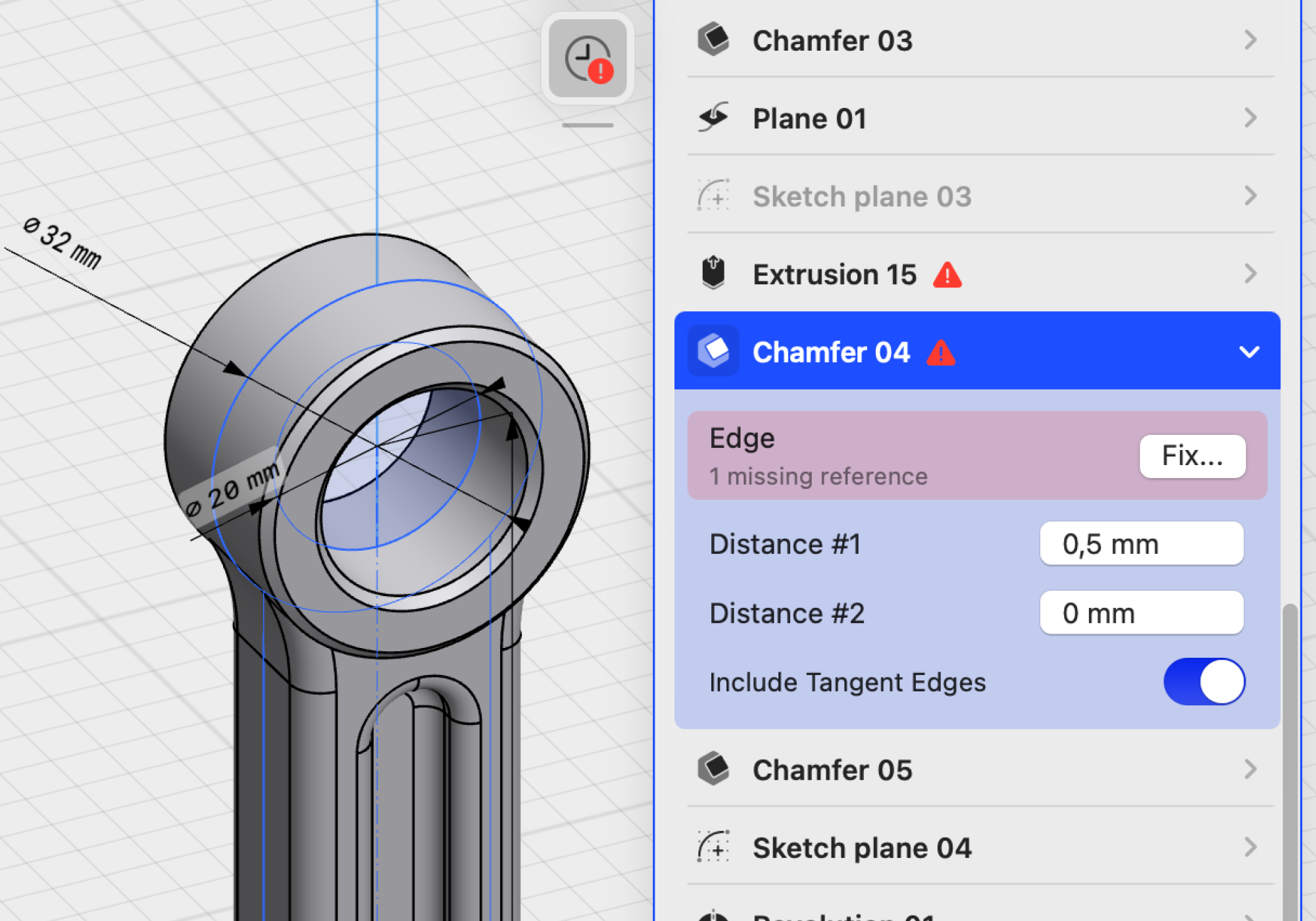
Task: Click the Chamfer 03 cube icon
Action: pos(713,39)
